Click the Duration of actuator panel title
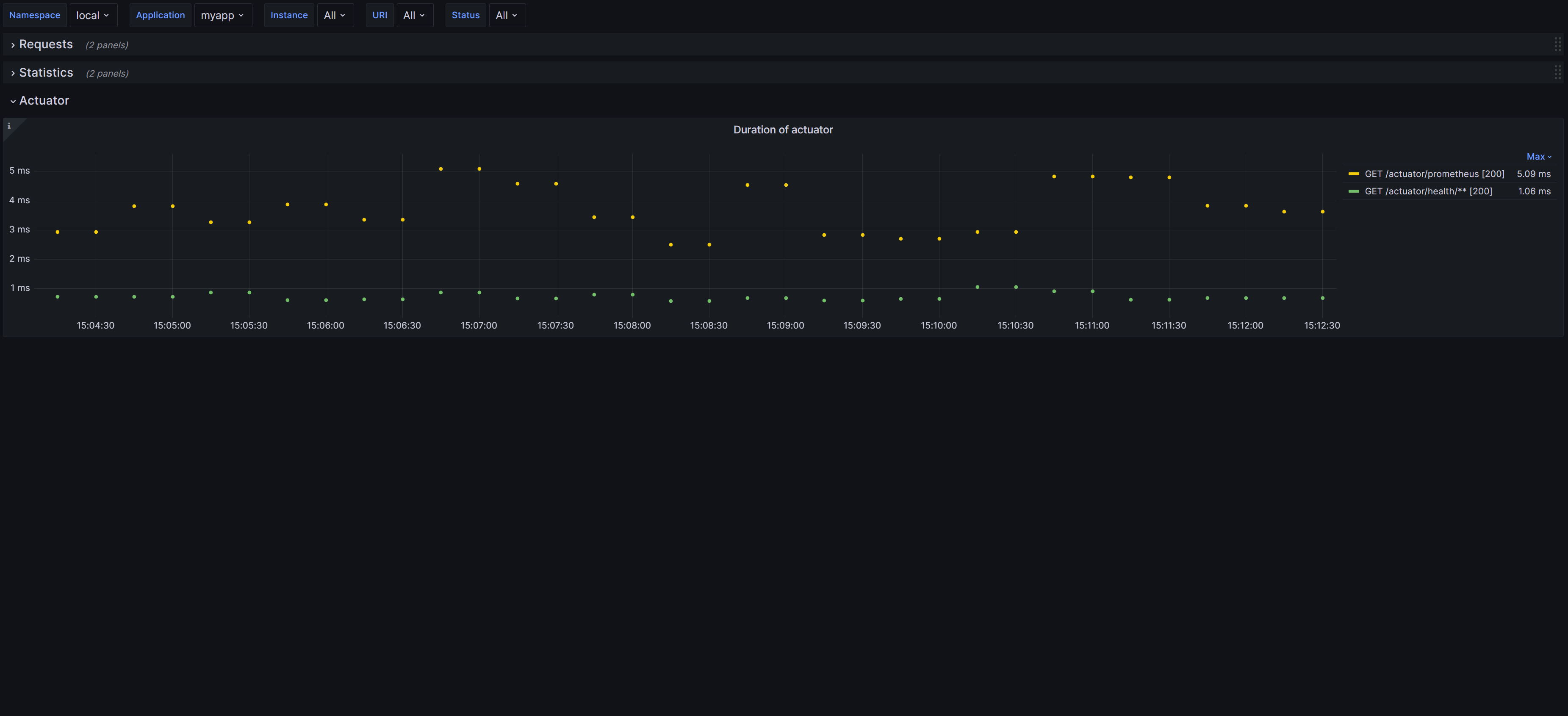The width and height of the screenshot is (1568, 716). point(783,130)
